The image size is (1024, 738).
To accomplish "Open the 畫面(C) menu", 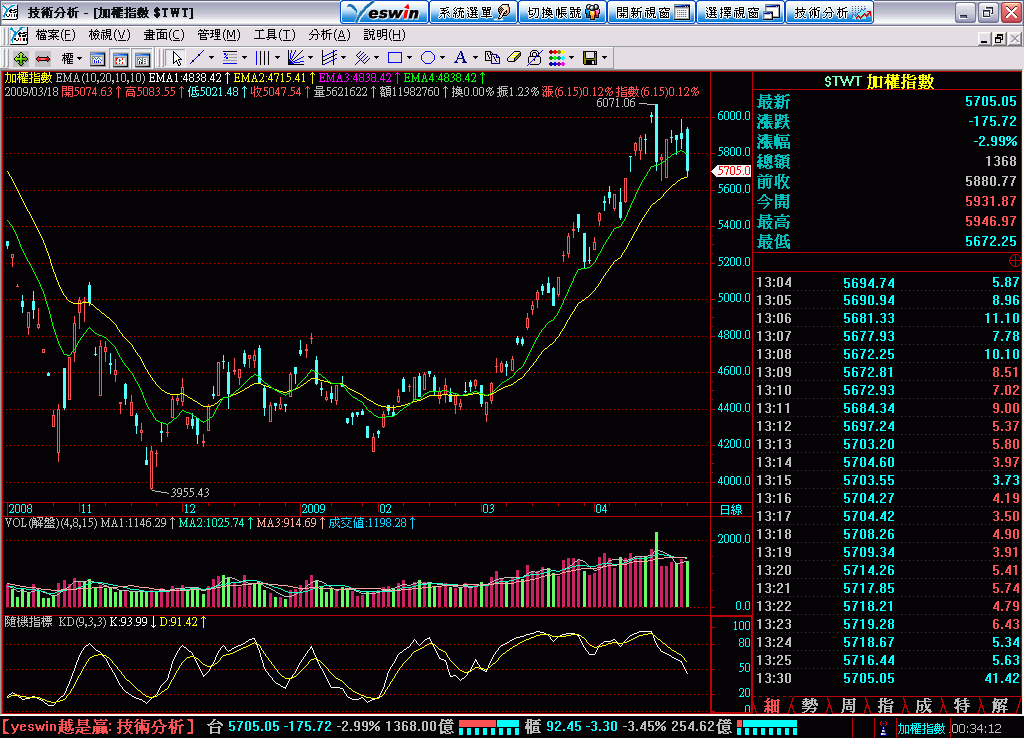I will [164, 35].
